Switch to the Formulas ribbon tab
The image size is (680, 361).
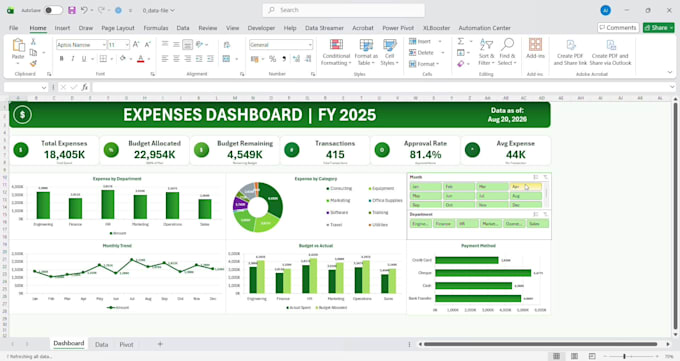[x=156, y=28]
